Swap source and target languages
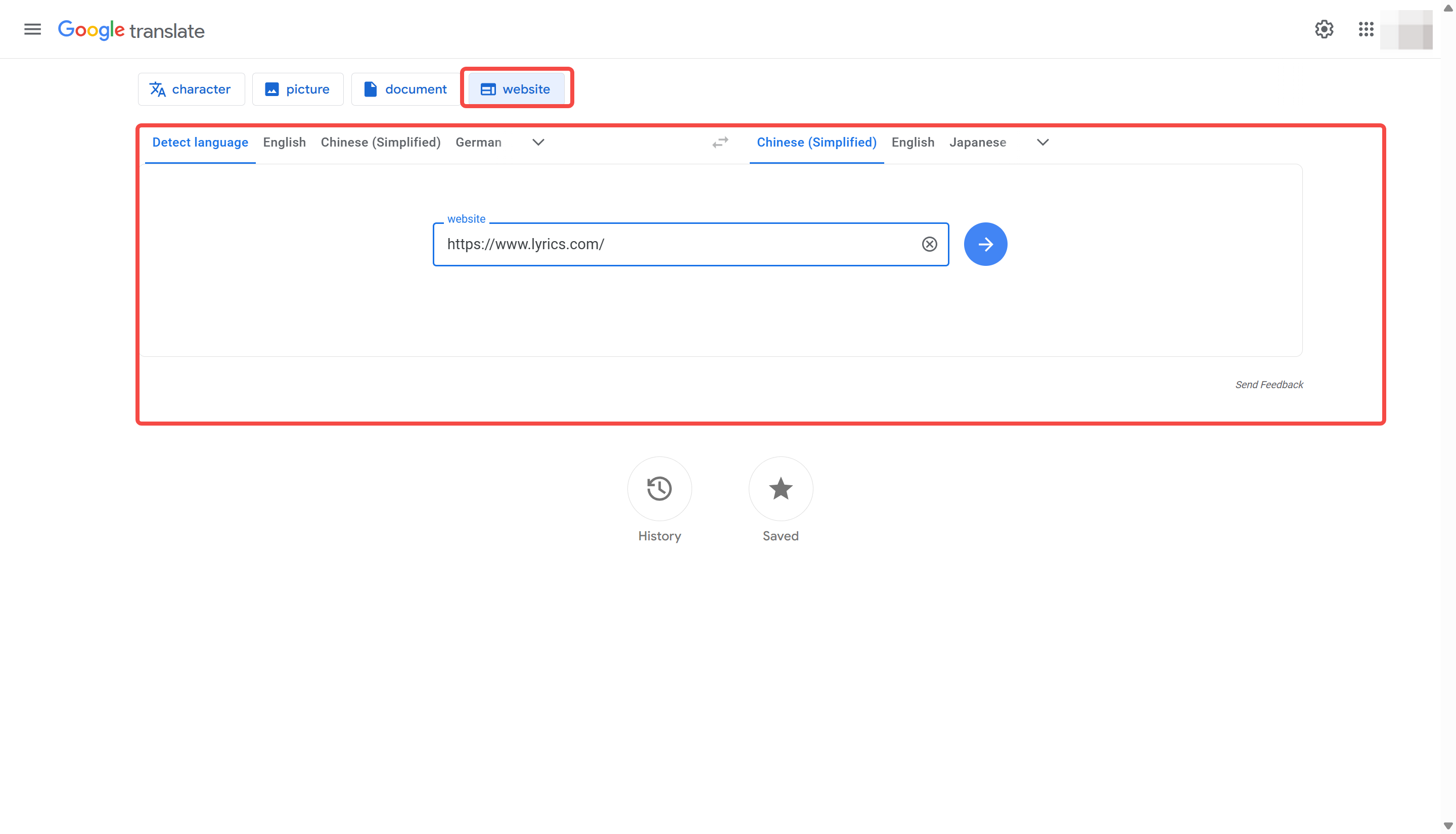Screen dimensions: 1456x834 pyautogui.click(x=720, y=143)
